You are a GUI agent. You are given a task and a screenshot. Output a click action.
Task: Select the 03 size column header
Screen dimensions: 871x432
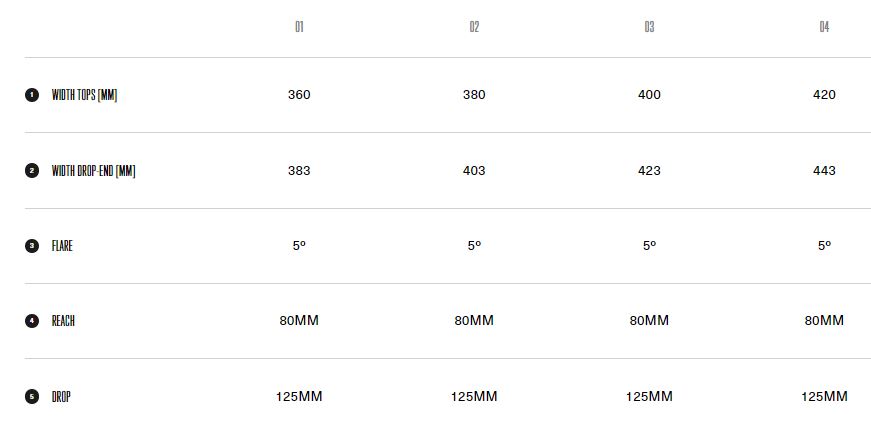[649, 27]
